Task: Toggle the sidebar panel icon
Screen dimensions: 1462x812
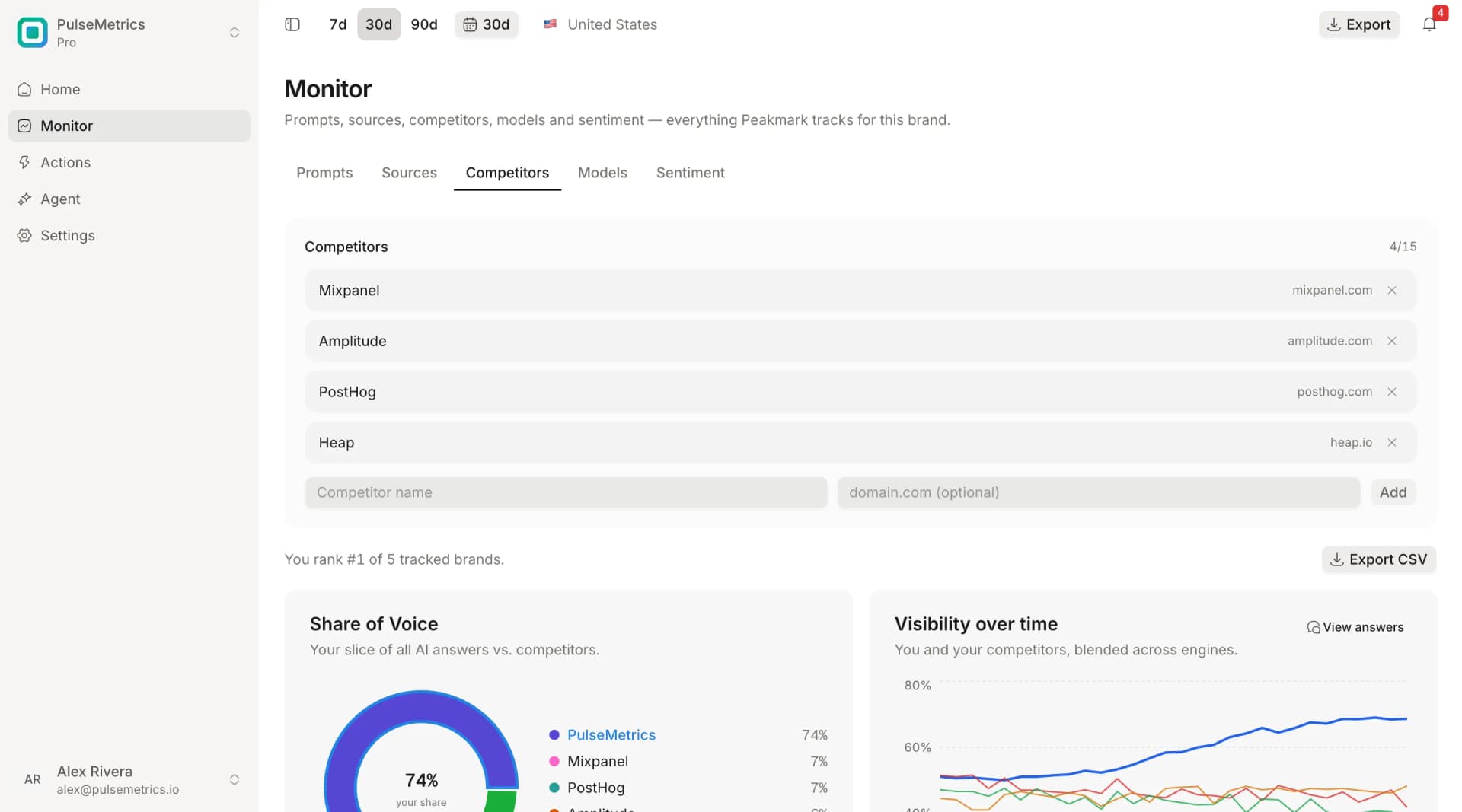Action: [292, 24]
